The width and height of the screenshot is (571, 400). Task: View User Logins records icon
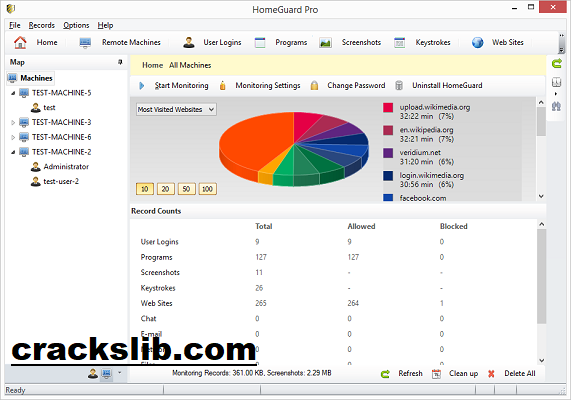click(189, 43)
